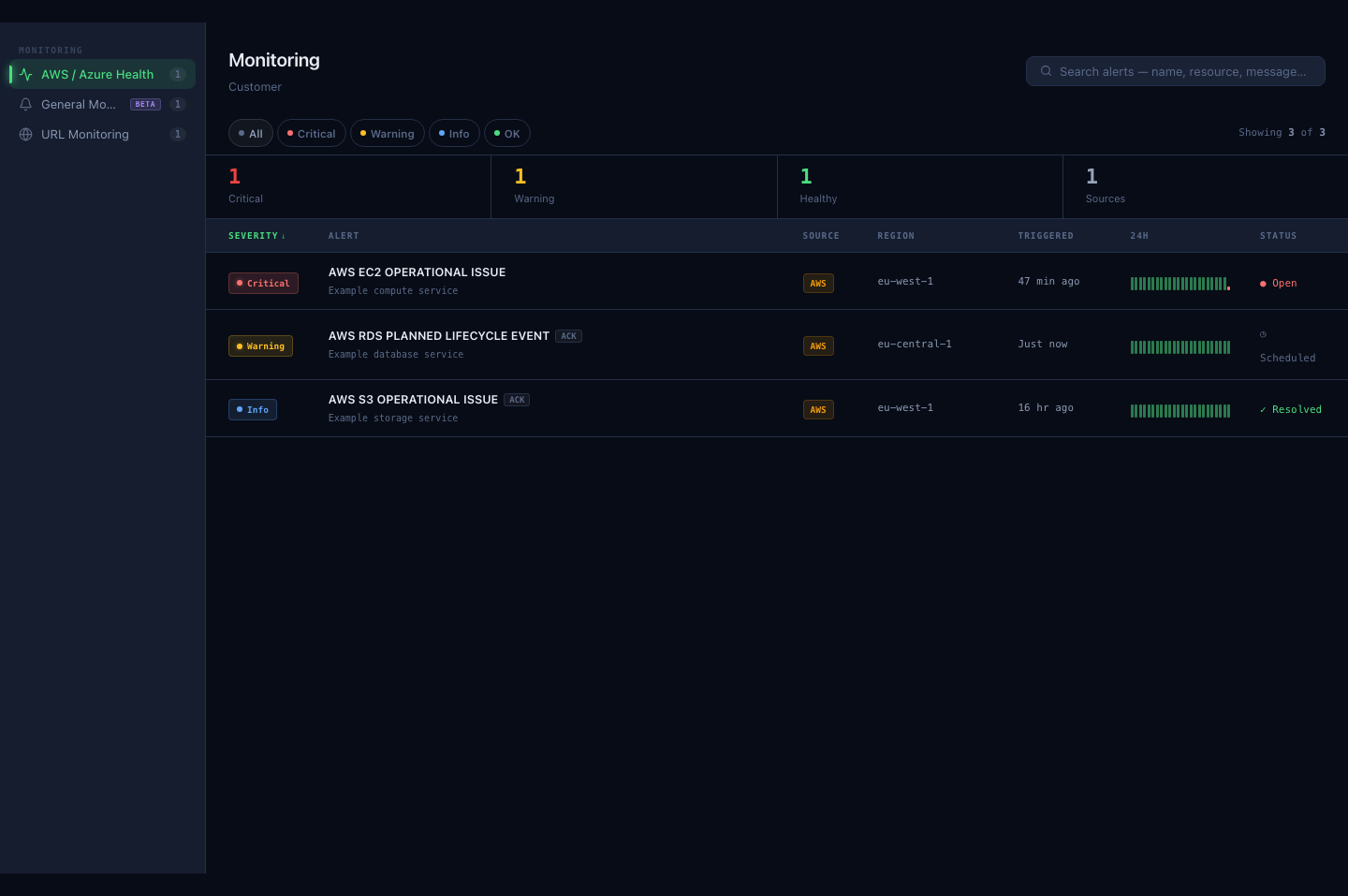Open the Critical count summary card
Screen dimensions: 1348x896
pyautogui.click(x=348, y=186)
